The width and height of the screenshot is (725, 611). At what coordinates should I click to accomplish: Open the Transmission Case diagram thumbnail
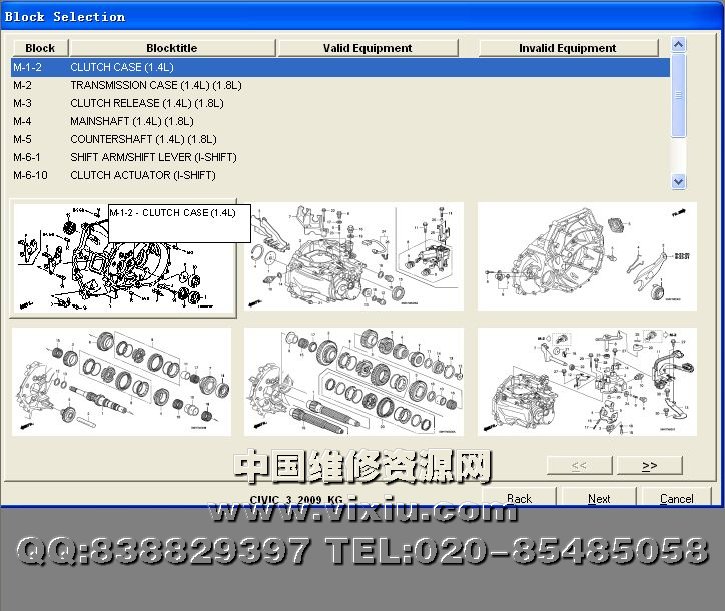(354, 256)
